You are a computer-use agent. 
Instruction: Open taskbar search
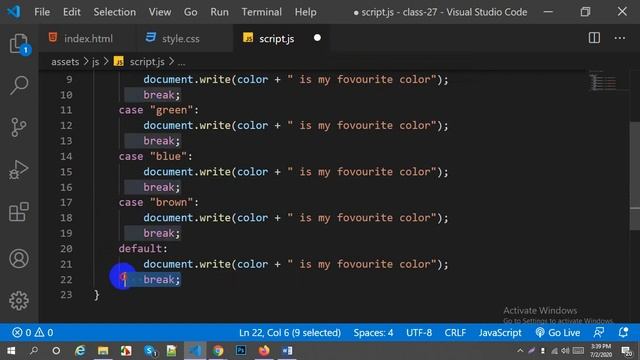coord(34,351)
